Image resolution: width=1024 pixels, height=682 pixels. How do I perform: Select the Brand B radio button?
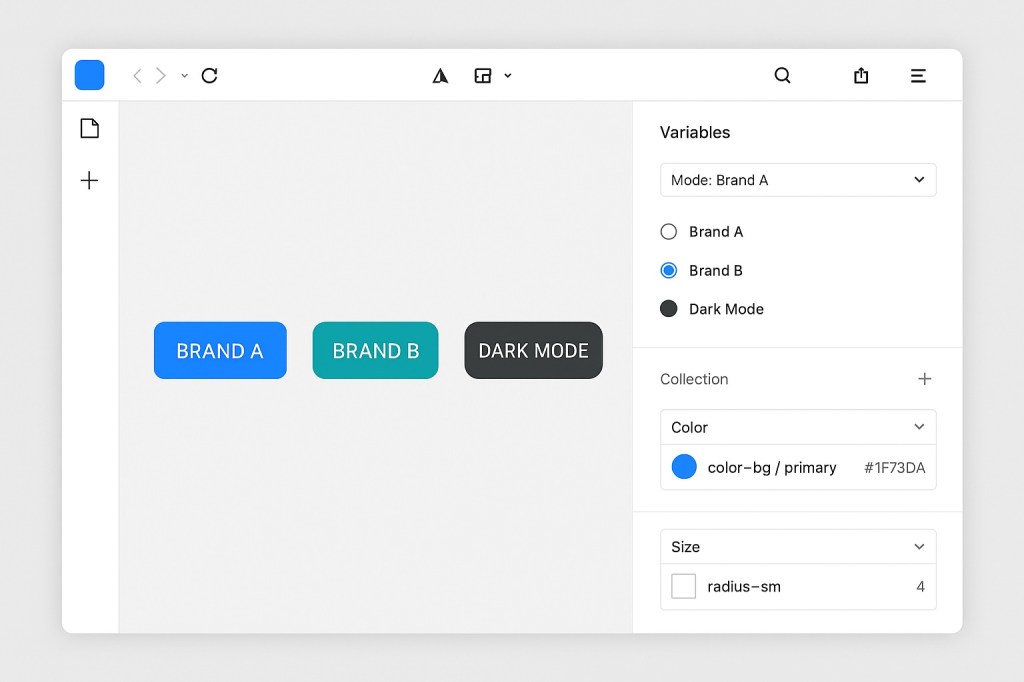click(668, 270)
